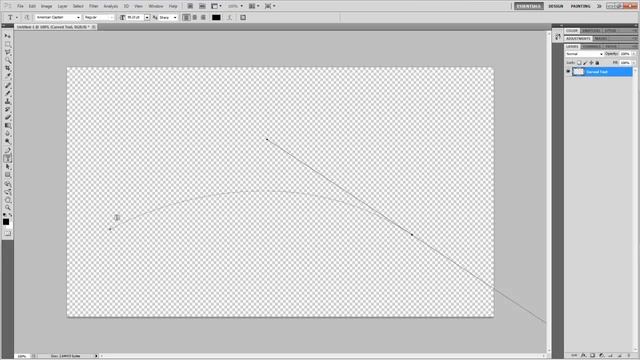Select the History Brush tool

coord(7,110)
